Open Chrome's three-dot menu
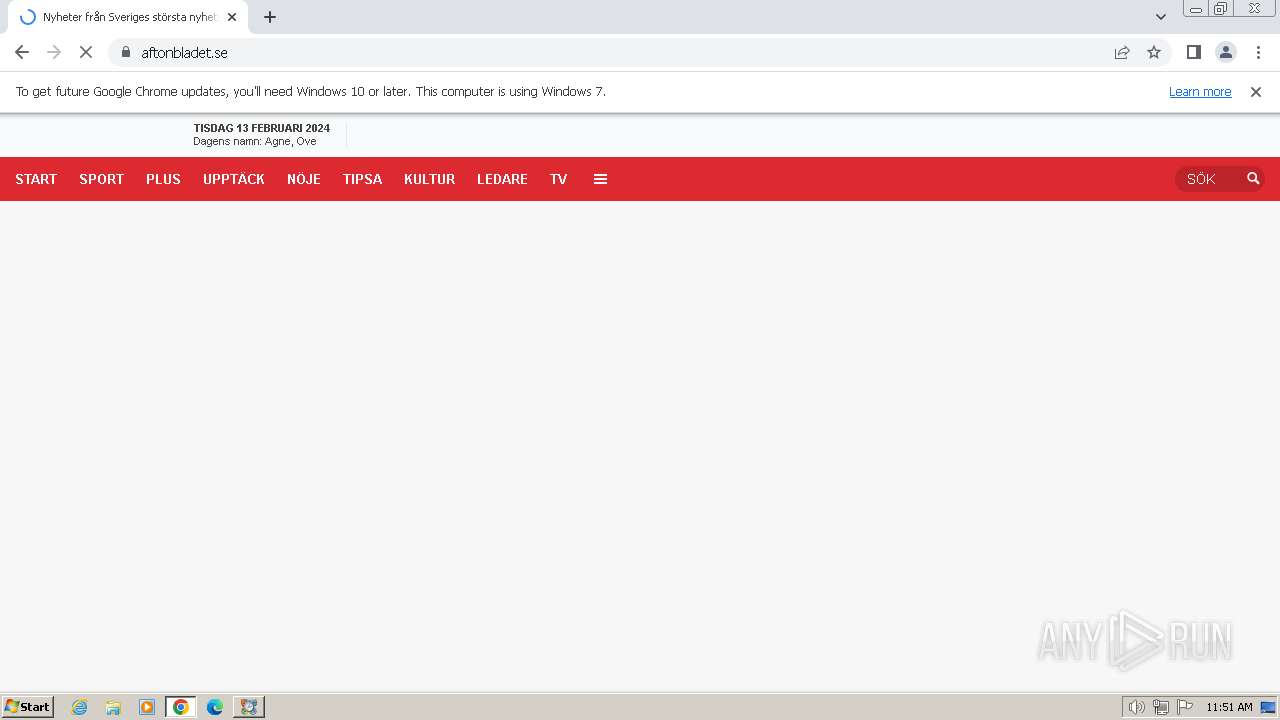 coord(1257,52)
